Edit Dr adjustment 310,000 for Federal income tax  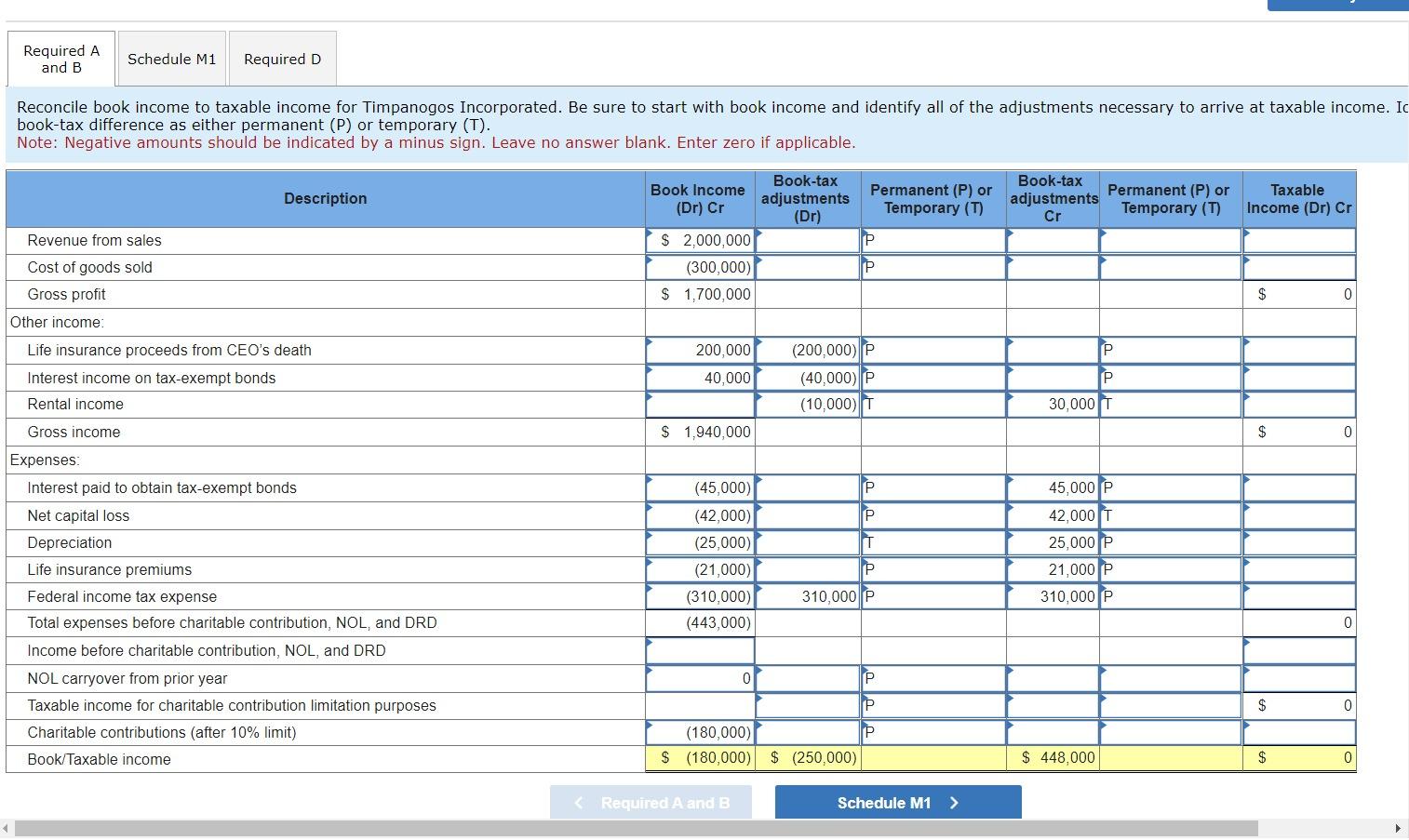tap(808, 596)
